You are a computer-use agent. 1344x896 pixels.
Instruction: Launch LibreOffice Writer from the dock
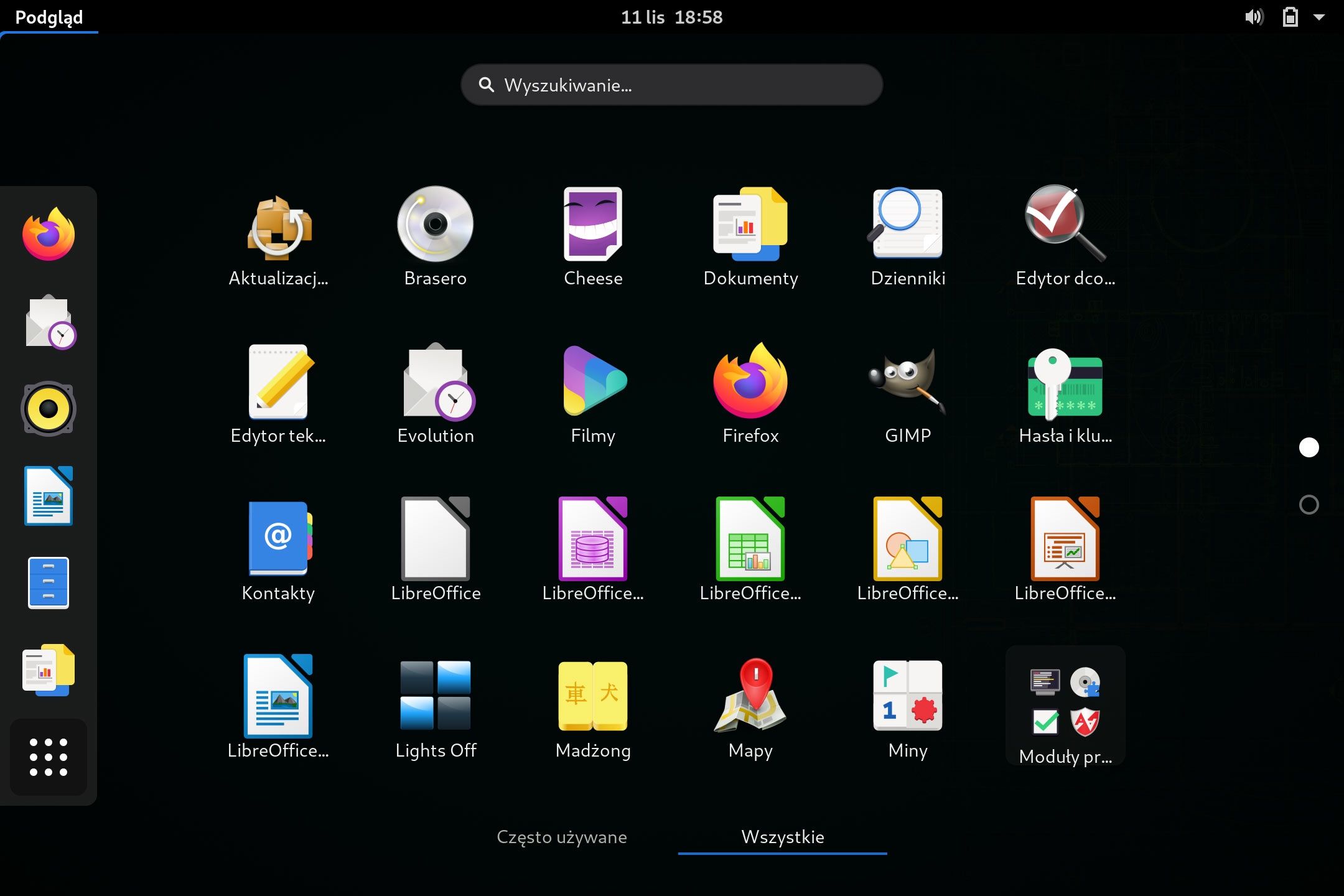point(49,496)
